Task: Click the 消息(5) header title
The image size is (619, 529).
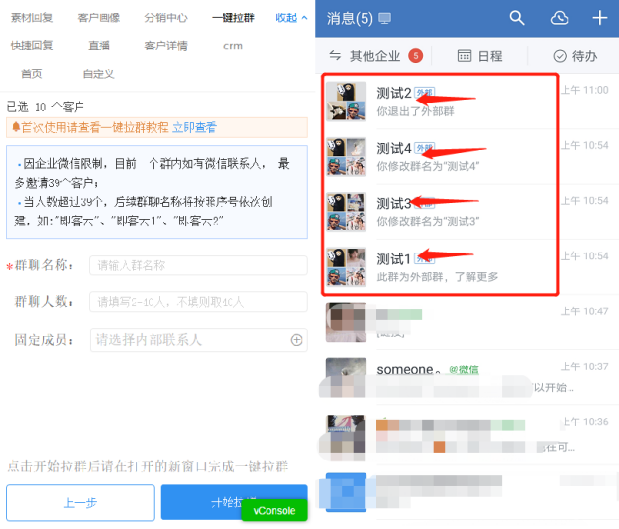Action: (349, 19)
